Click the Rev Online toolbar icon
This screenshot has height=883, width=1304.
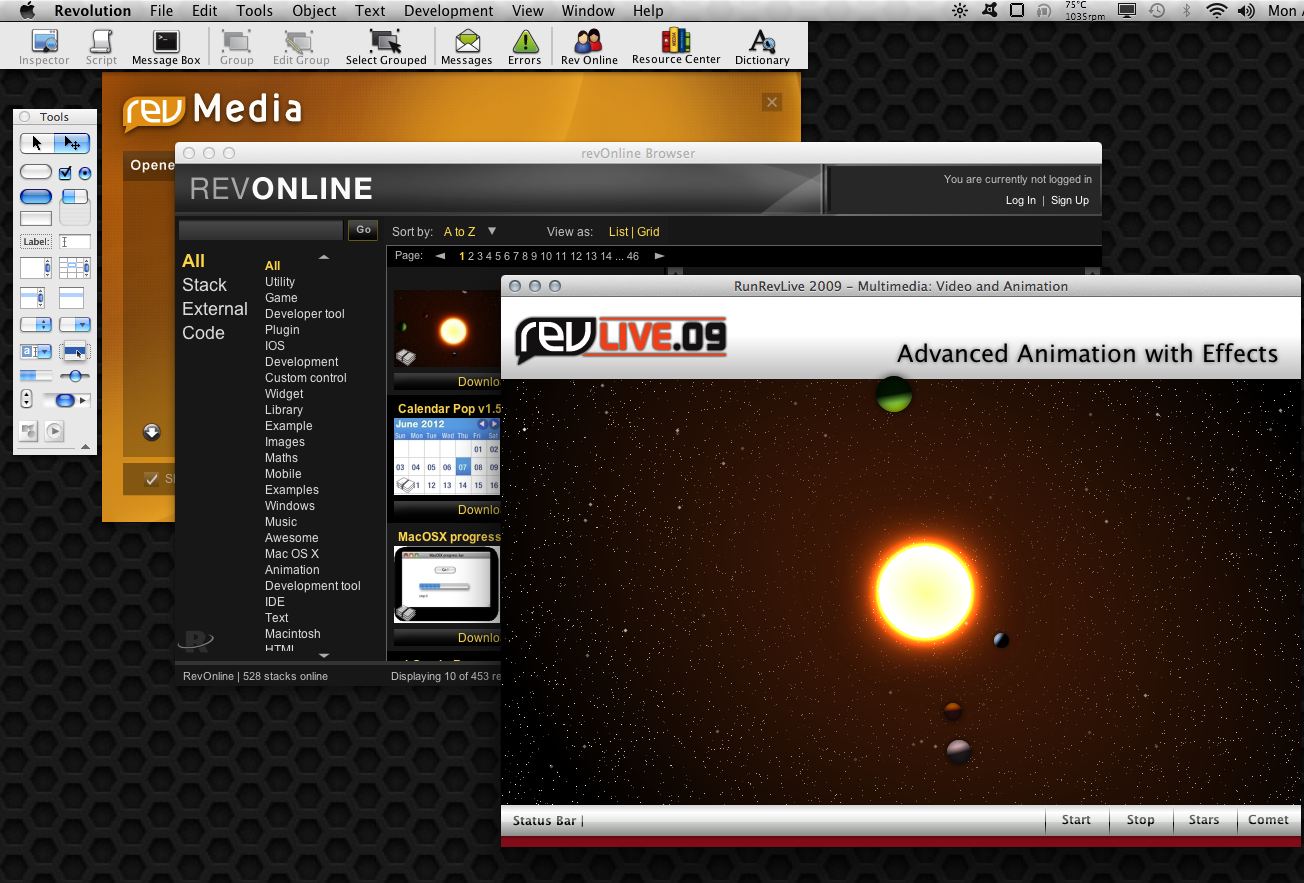589,46
